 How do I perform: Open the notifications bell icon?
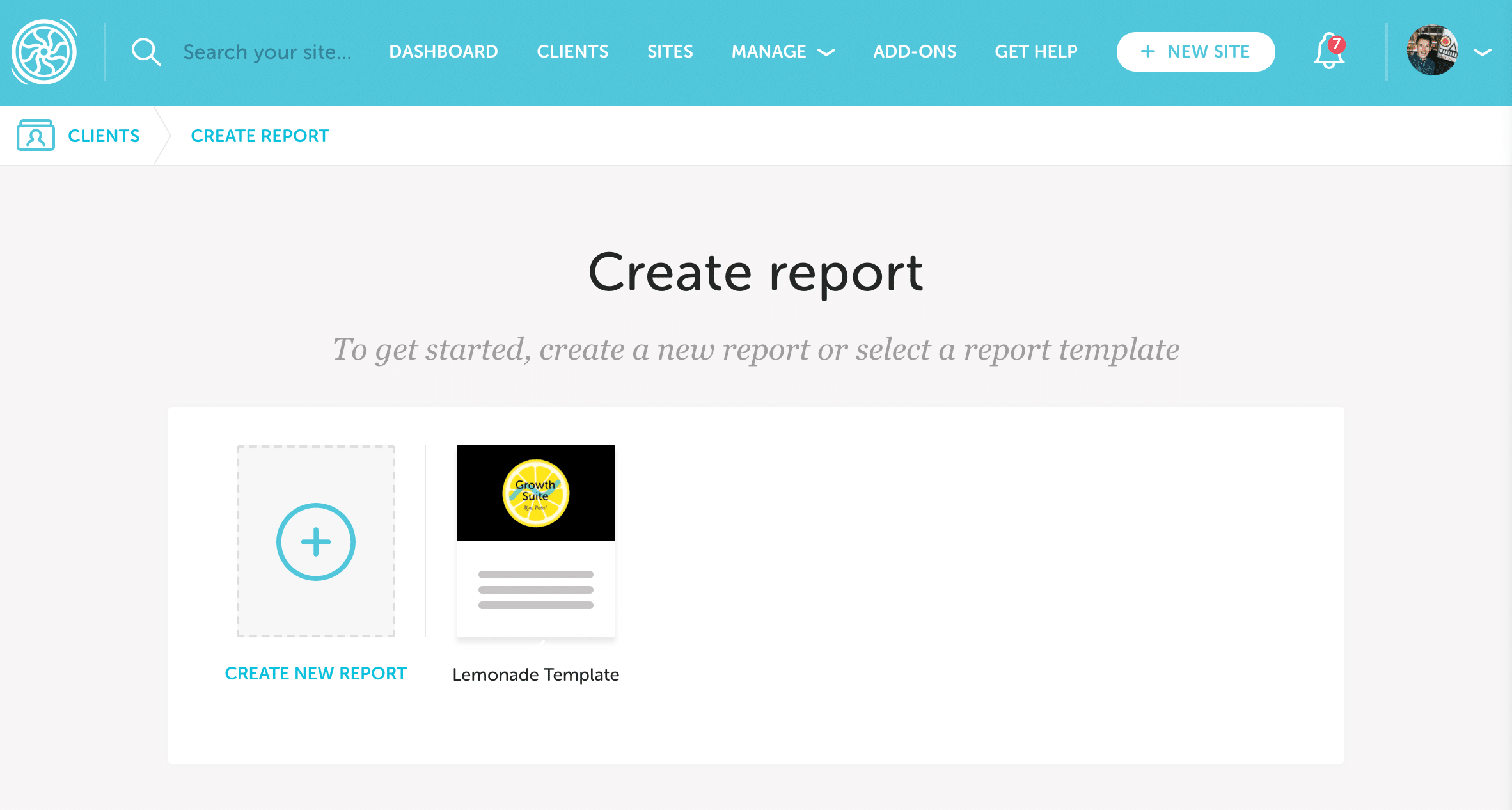(1328, 52)
